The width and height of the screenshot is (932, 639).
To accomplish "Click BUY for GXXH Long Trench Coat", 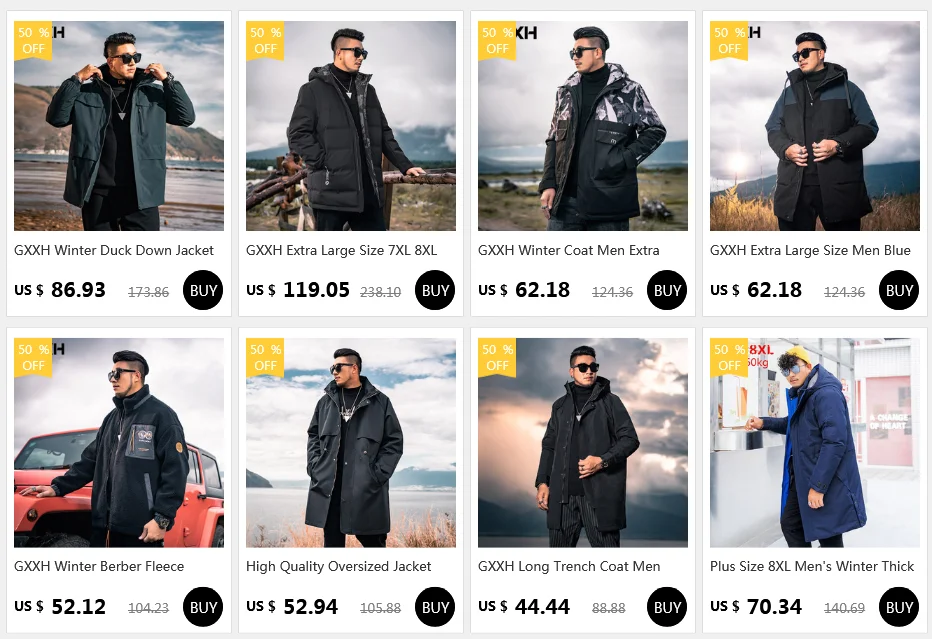I will pos(667,607).
